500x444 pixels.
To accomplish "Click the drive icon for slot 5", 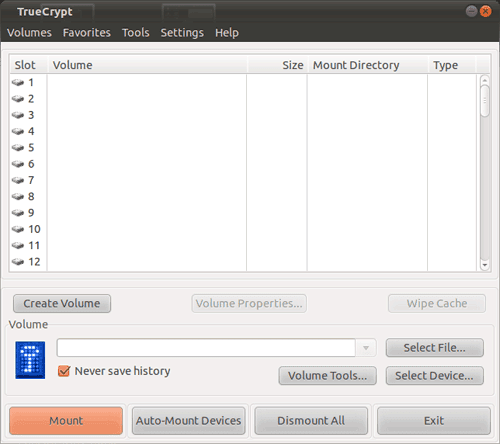I will tap(18, 147).
